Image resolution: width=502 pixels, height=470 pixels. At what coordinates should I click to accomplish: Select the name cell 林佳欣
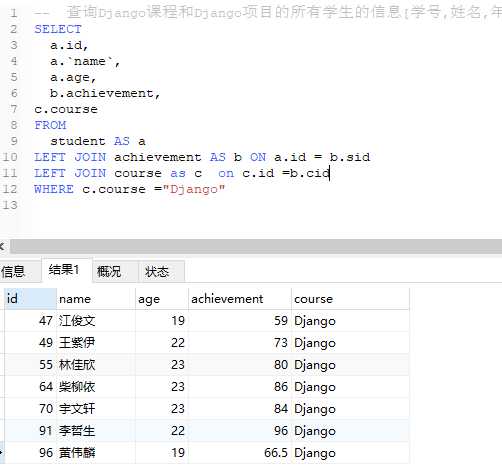(96, 365)
